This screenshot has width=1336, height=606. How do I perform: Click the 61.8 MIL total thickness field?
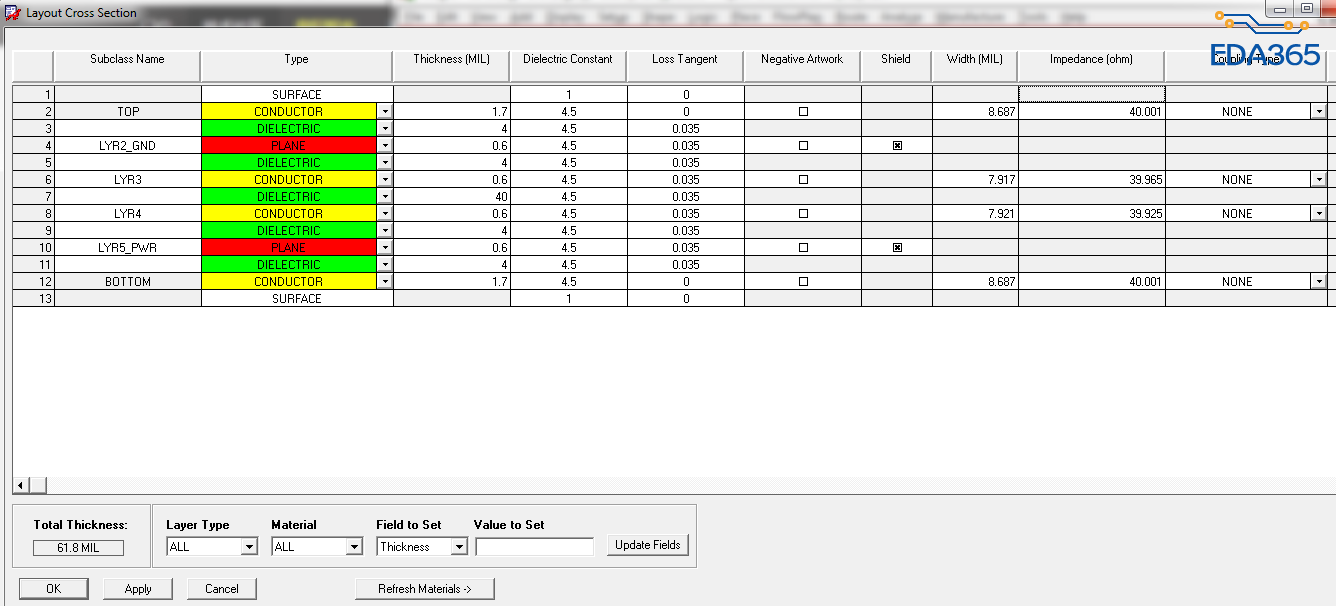click(x=79, y=547)
